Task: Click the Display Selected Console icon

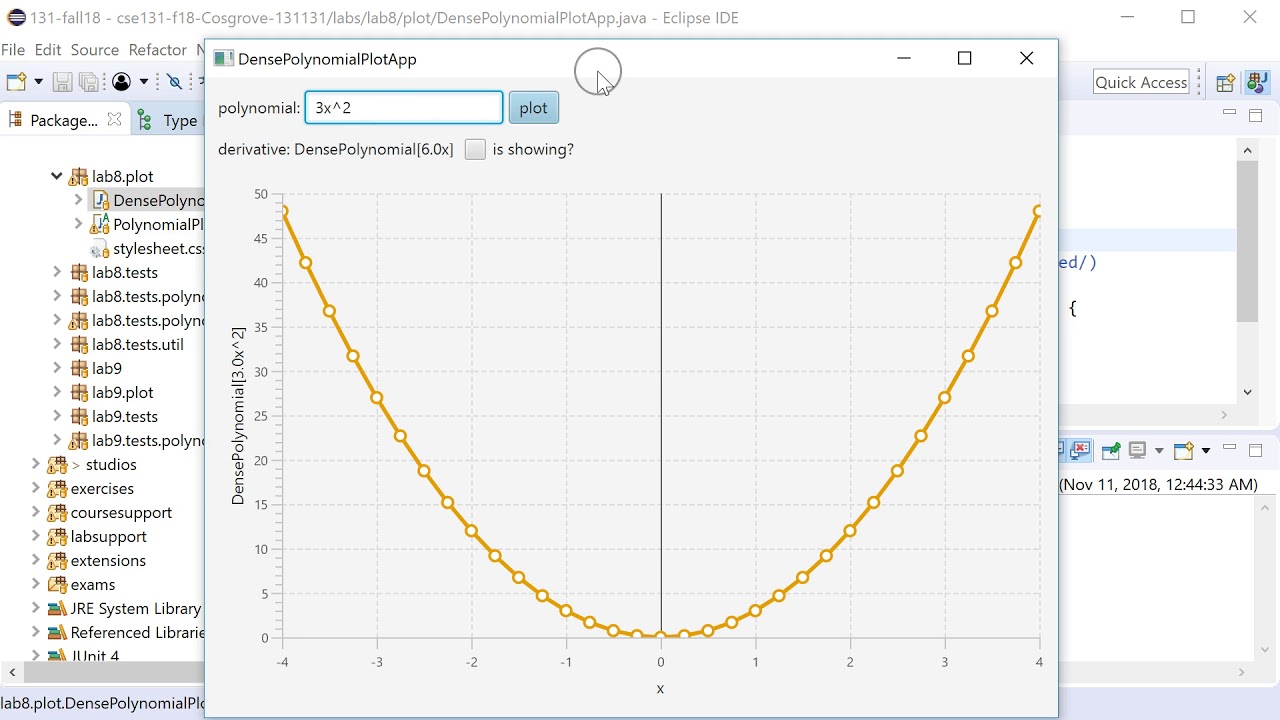Action: pos(1137,450)
